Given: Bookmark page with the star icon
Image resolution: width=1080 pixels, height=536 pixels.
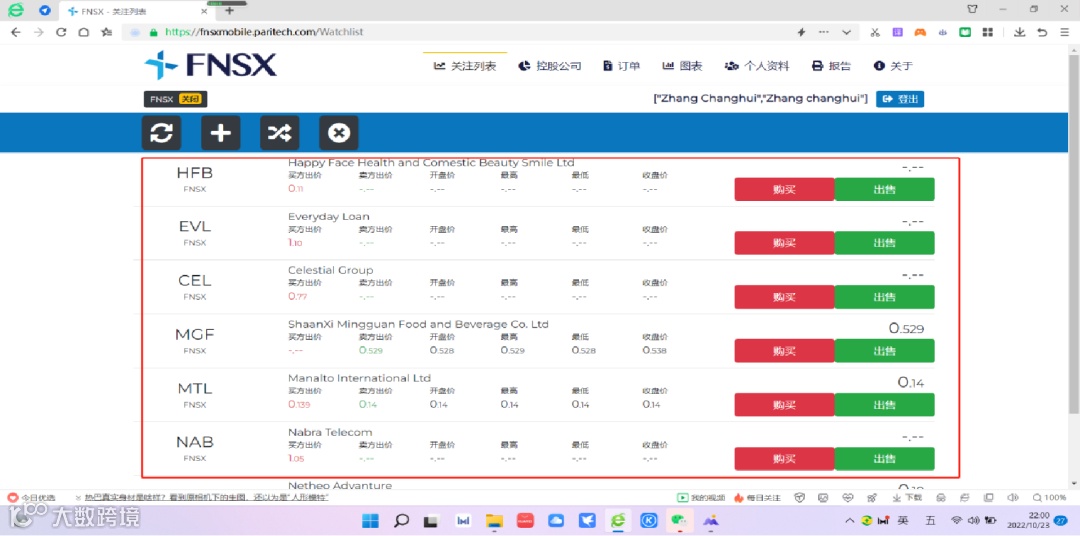Looking at the screenshot, I should pos(106,32).
